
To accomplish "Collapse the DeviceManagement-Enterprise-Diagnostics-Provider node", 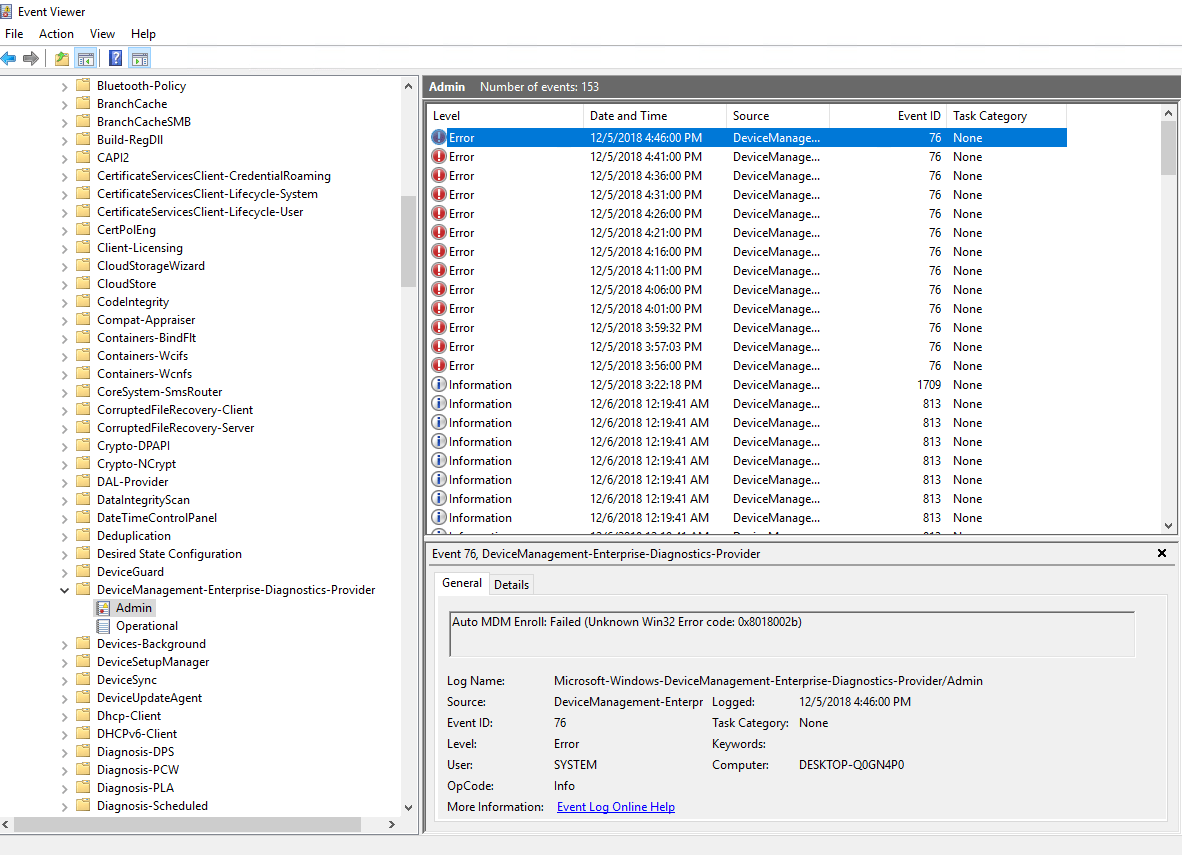I will click(x=64, y=589).
